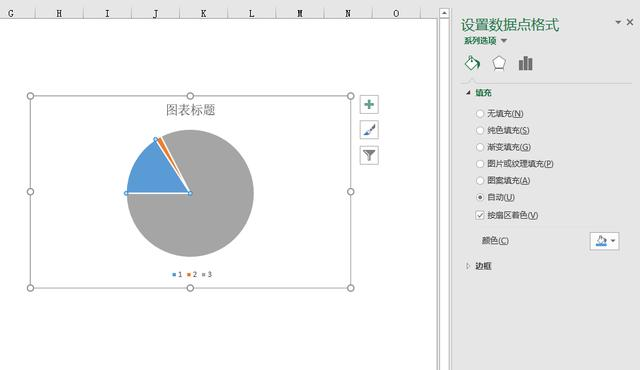This screenshot has width=640, height=370.
Task: Open the Effects pentagon tab
Action: (499, 64)
